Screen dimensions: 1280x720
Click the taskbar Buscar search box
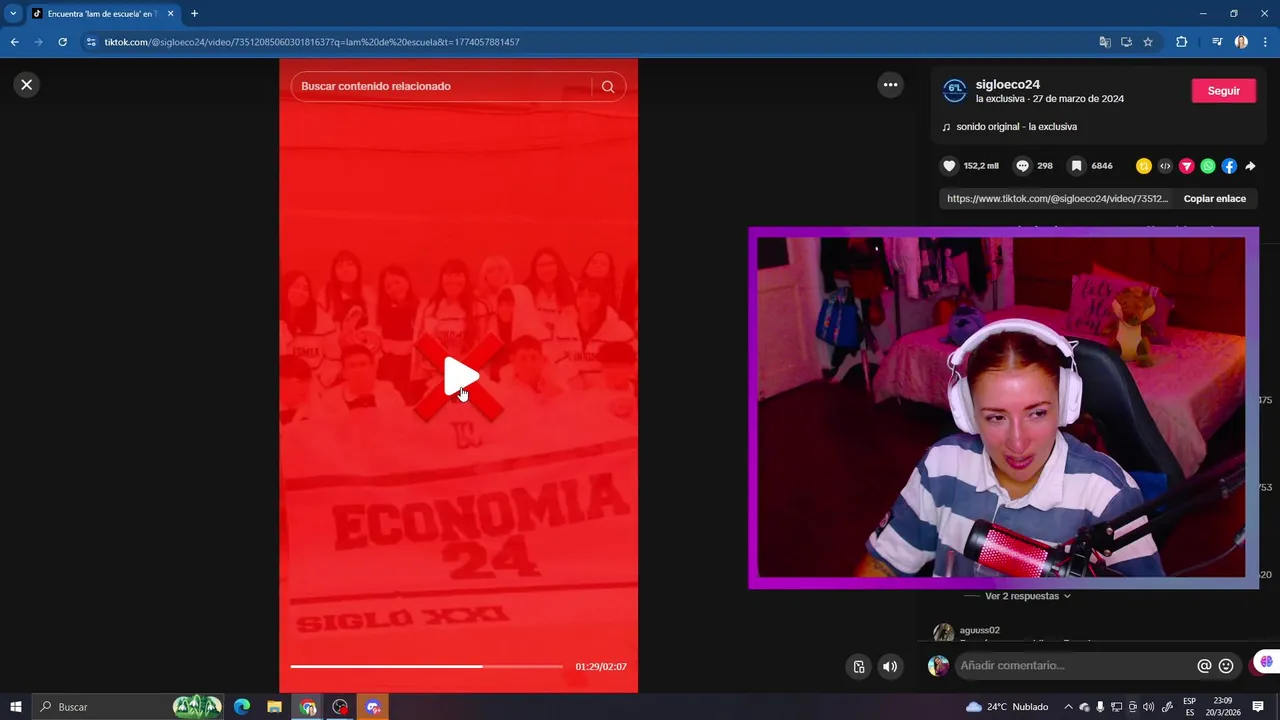(x=130, y=707)
